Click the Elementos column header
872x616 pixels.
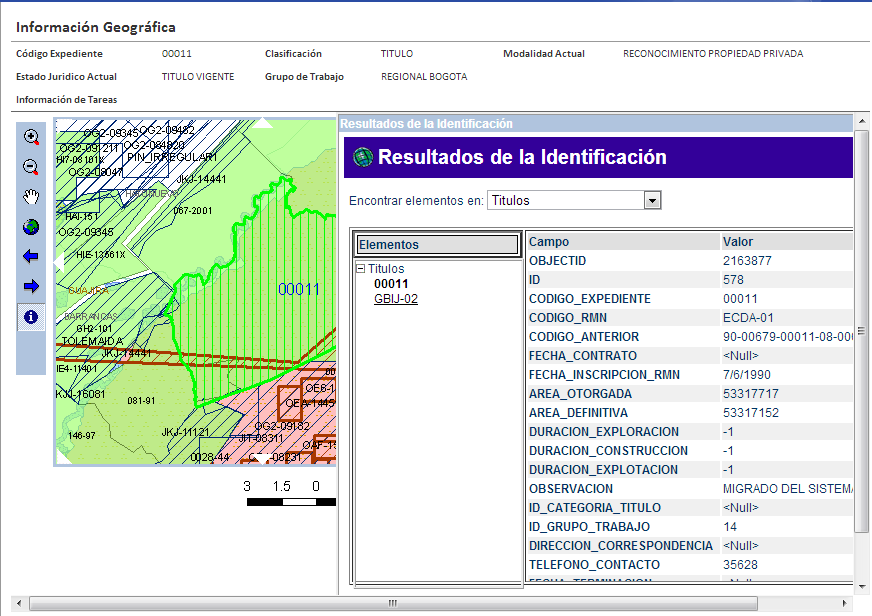437,245
